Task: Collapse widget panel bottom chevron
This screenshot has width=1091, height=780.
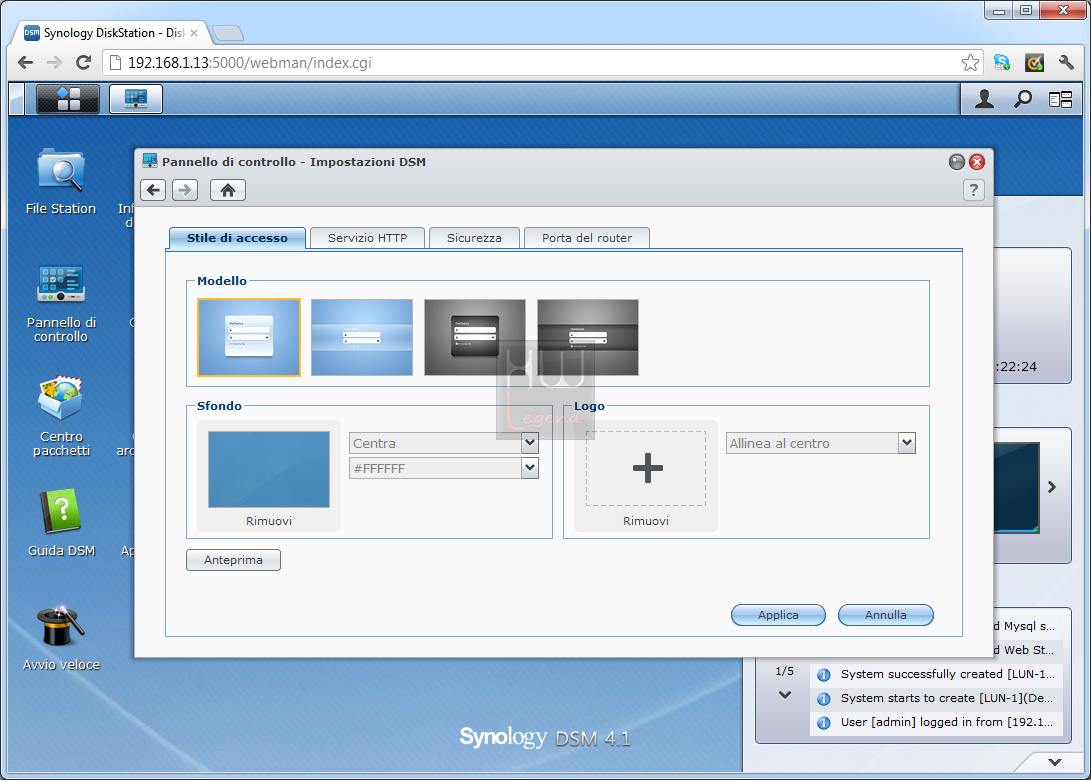Action: tap(1055, 762)
